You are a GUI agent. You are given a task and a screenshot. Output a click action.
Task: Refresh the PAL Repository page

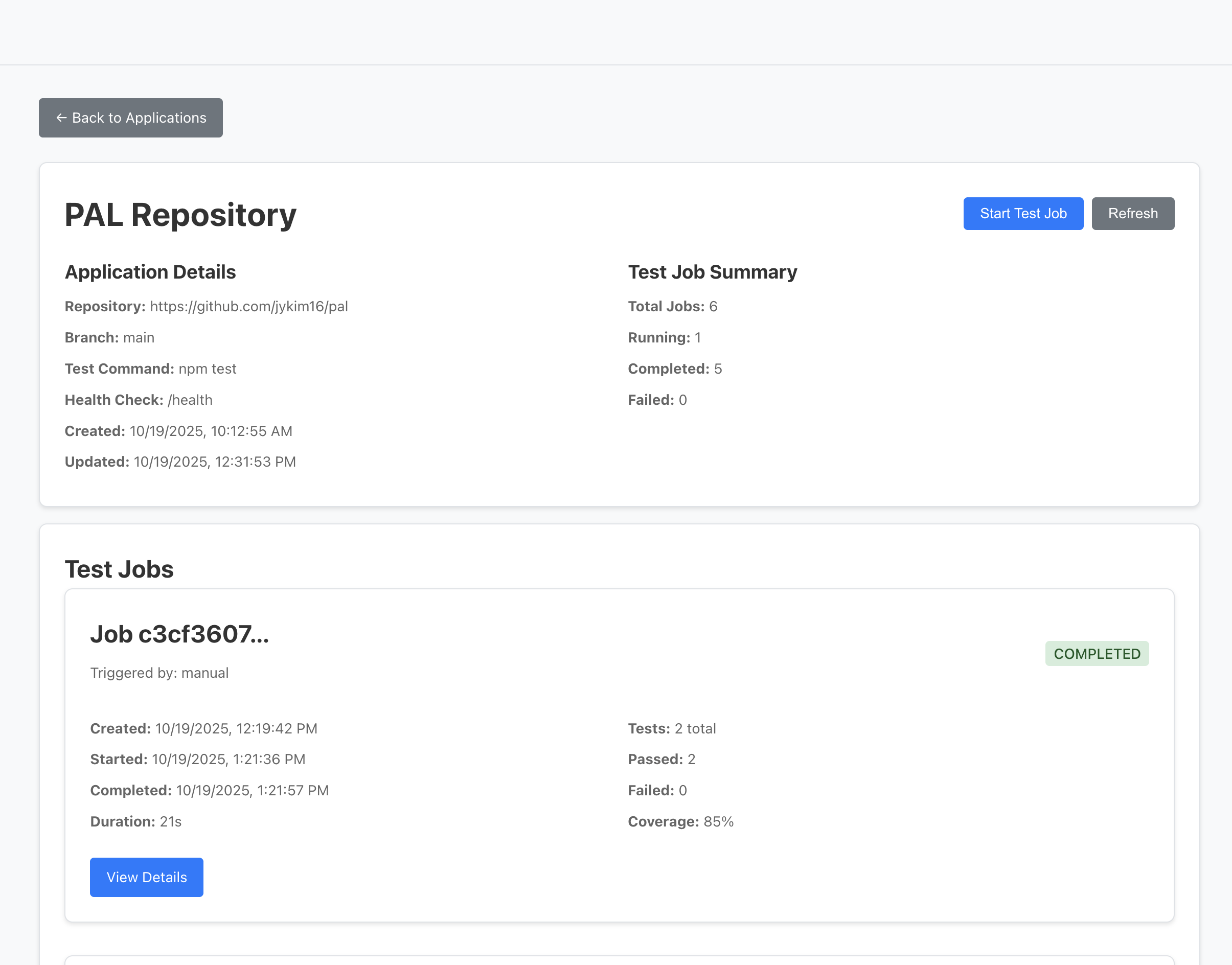(1132, 214)
